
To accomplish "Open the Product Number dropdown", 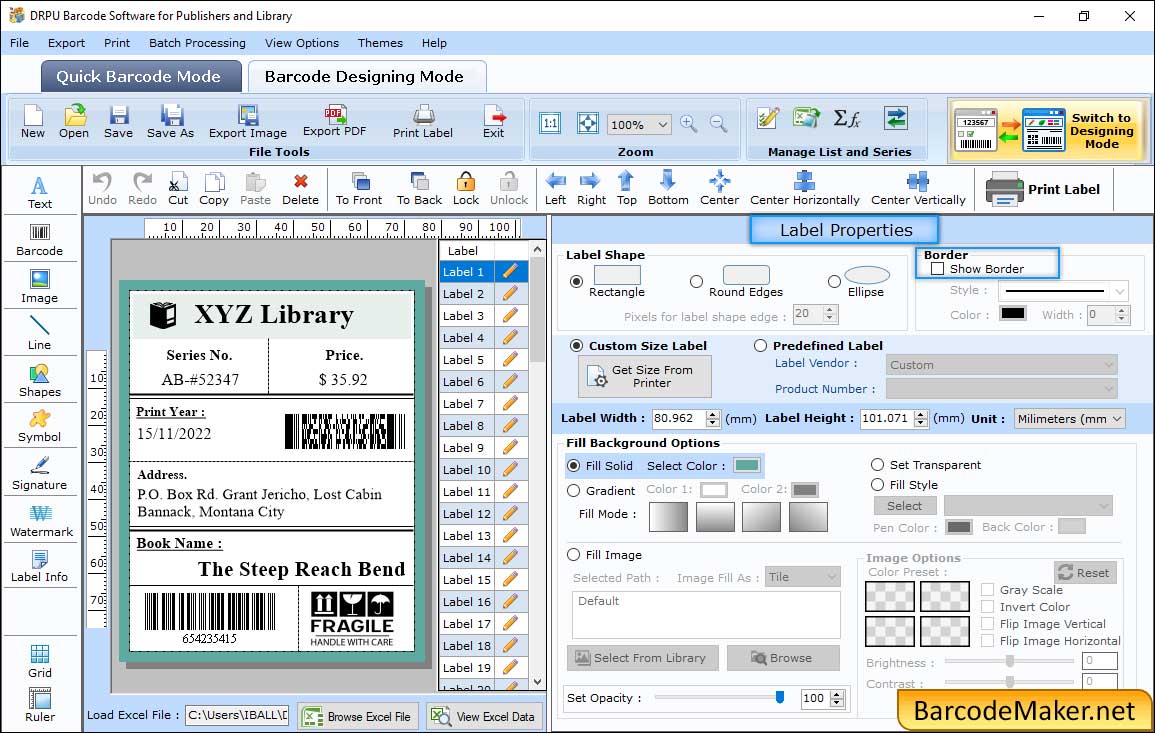I will click(1002, 389).
